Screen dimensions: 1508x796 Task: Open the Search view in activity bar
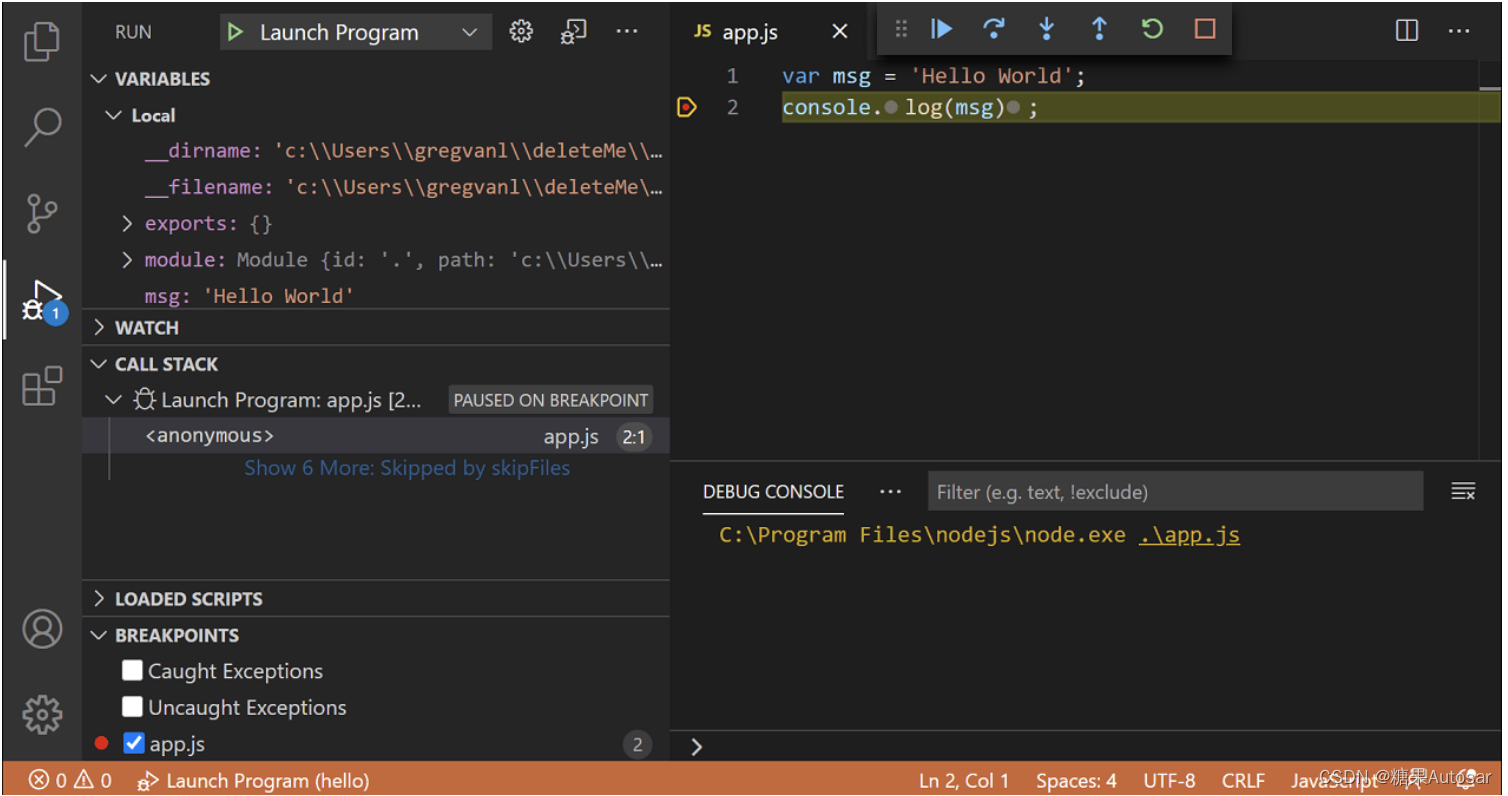click(41, 127)
